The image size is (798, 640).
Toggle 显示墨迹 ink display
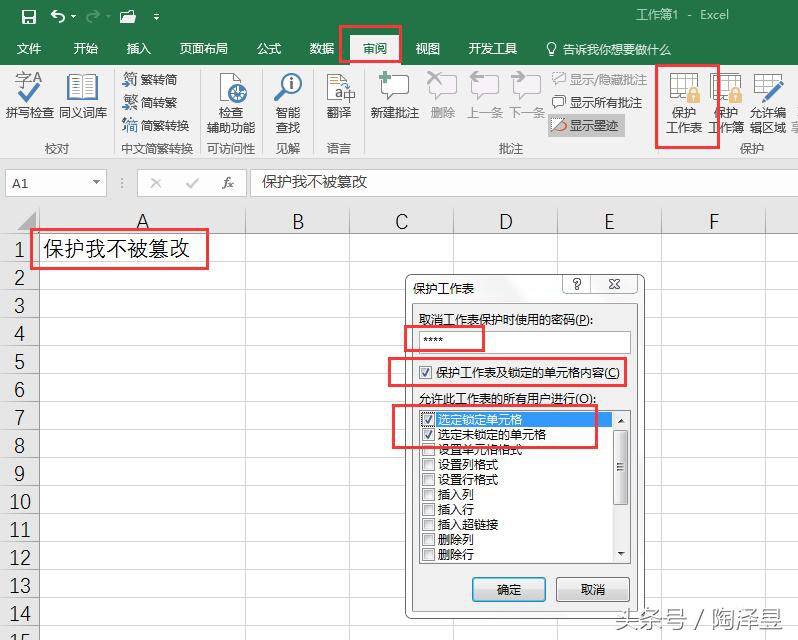pyautogui.click(x=586, y=125)
